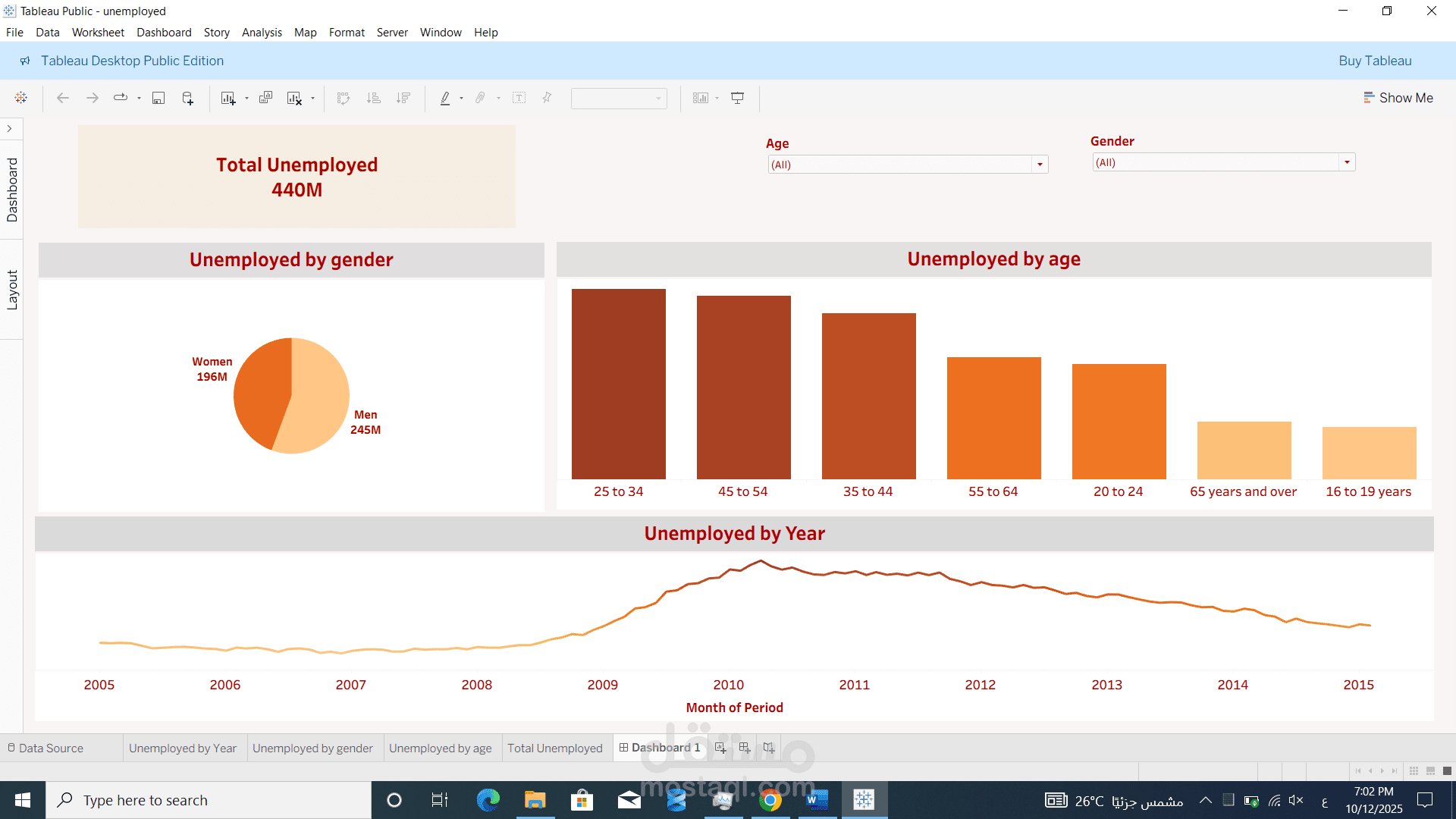Image resolution: width=1456 pixels, height=819 pixels.
Task: Switch to the Unemployed by Year sheet tab
Action: coord(182,748)
